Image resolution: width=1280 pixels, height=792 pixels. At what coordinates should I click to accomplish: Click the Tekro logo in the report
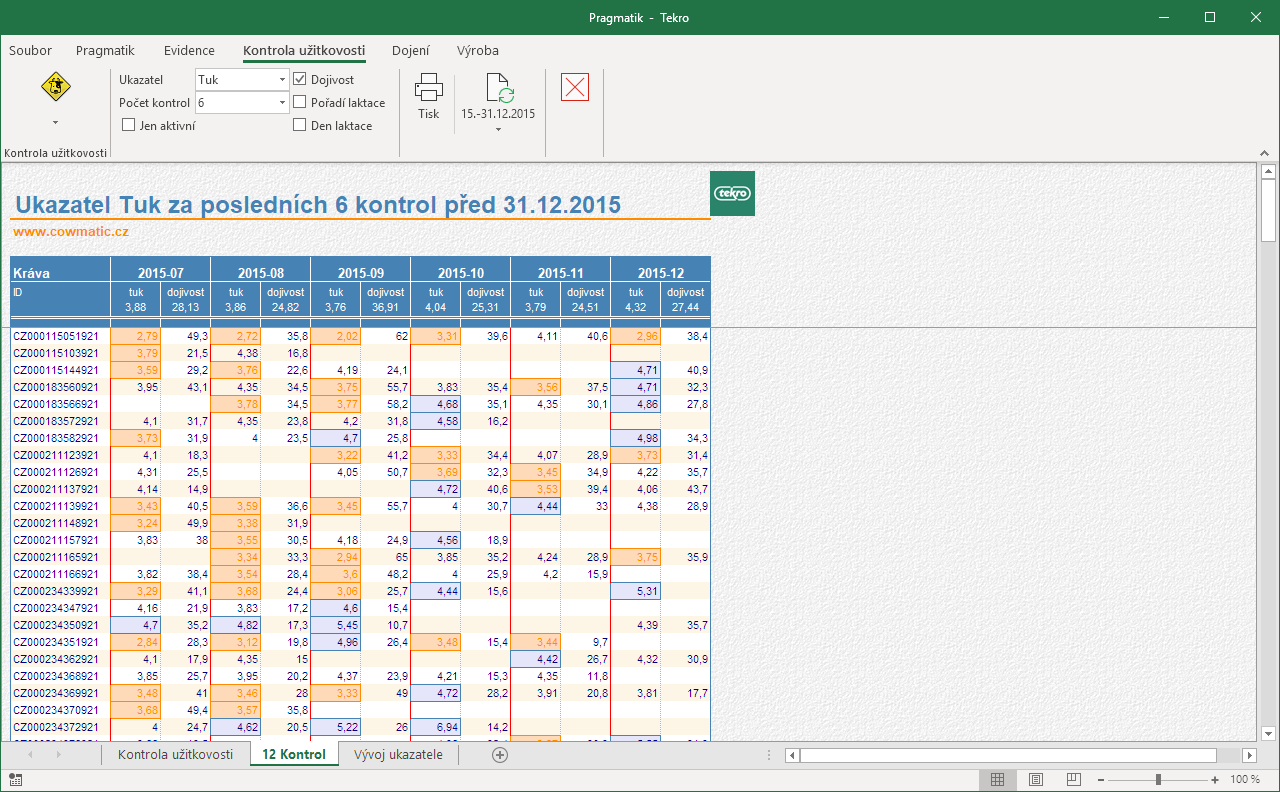coord(733,193)
